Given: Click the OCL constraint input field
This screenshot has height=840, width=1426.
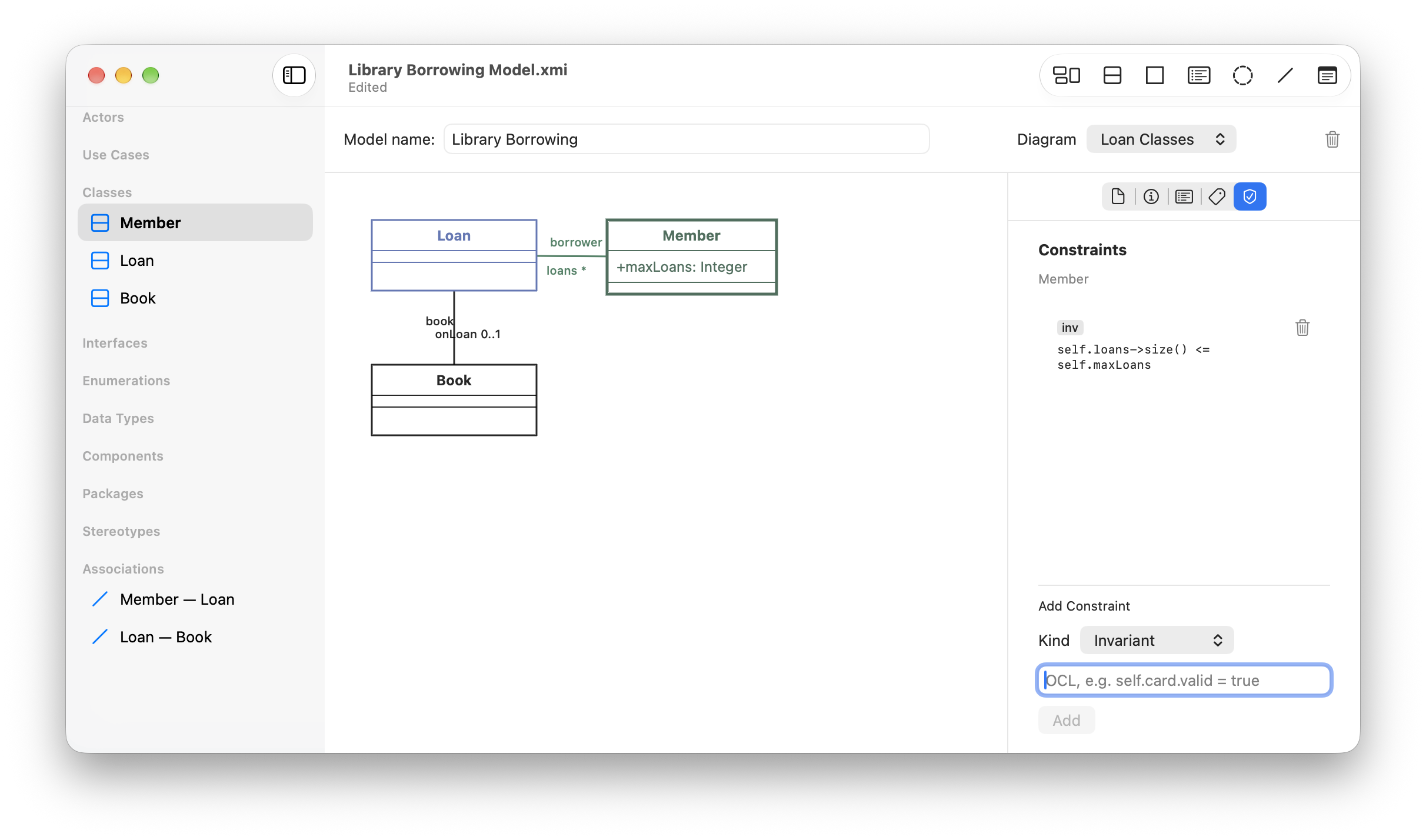Looking at the screenshot, I should (1184, 681).
